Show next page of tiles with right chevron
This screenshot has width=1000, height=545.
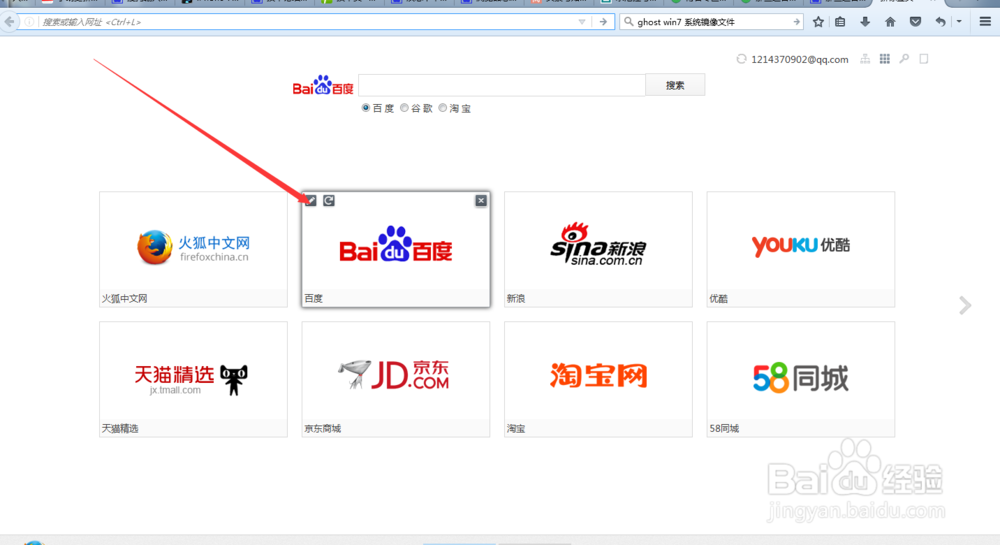point(965,305)
